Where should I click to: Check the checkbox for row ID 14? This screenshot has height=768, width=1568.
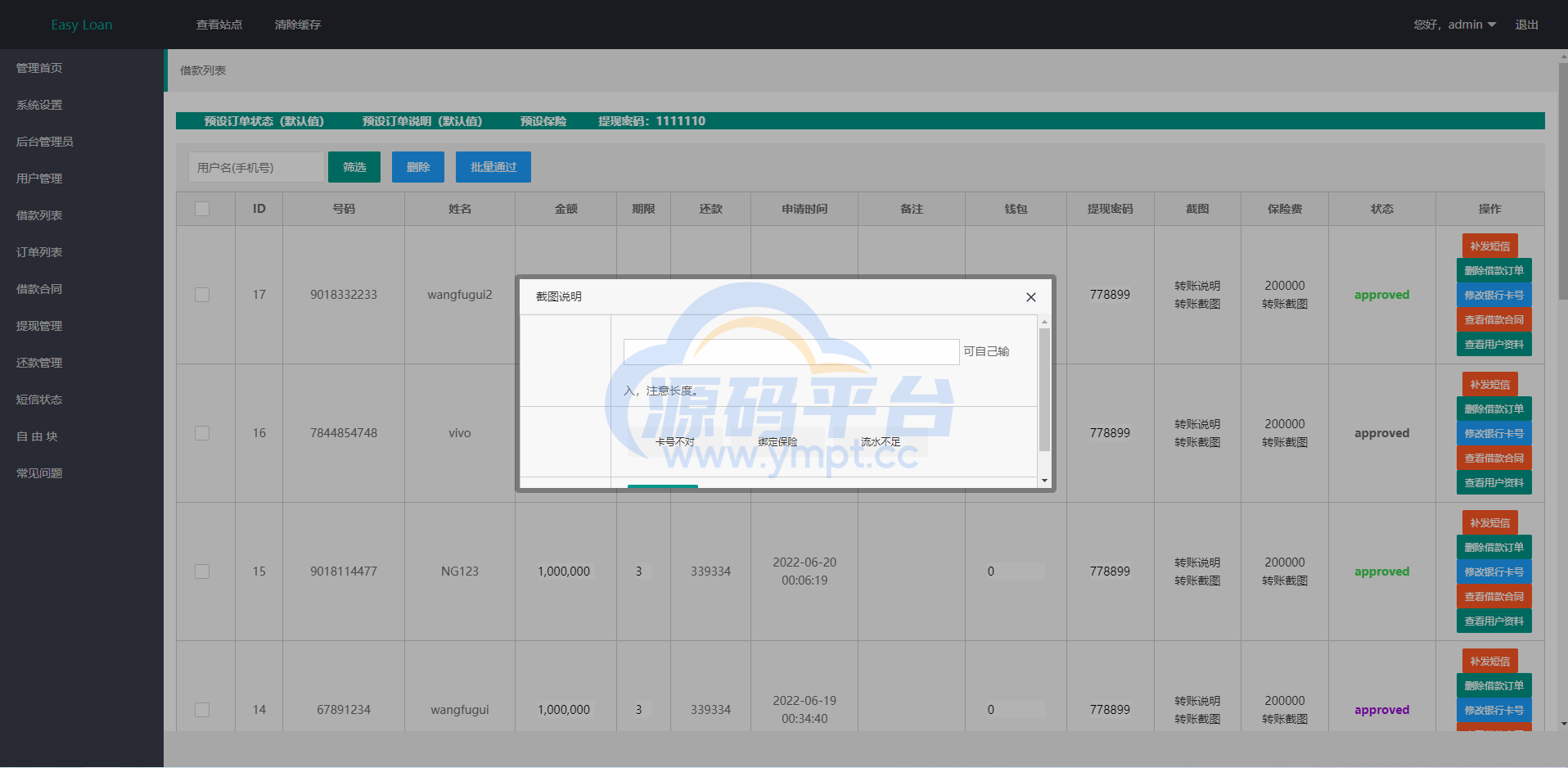(202, 710)
